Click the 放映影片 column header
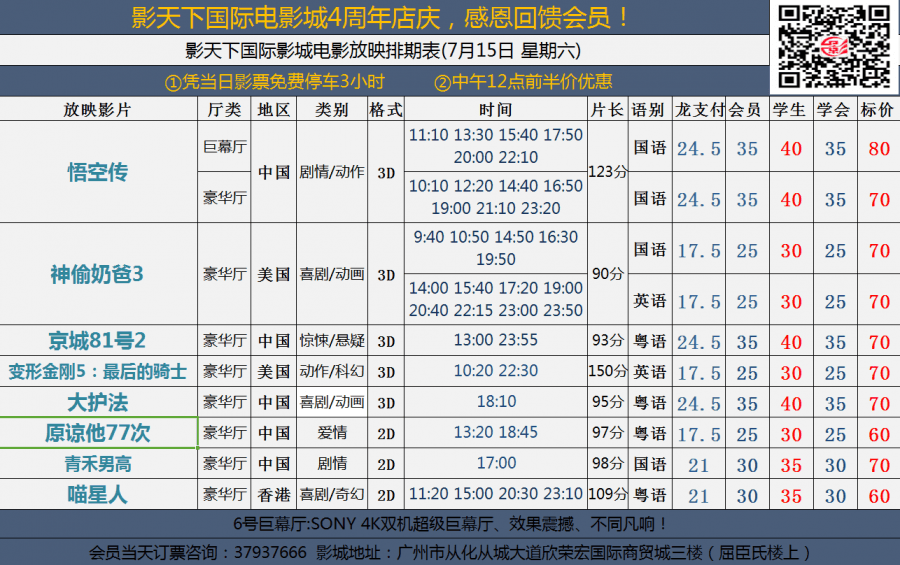The image size is (900, 565). click(x=98, y=110)
